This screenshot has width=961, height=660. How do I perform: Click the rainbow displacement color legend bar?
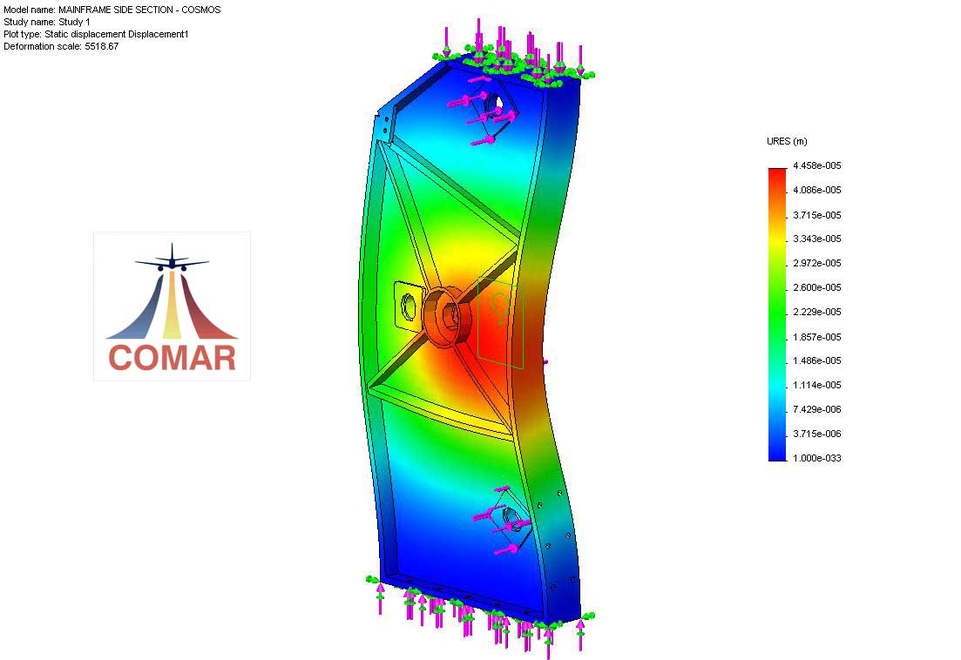tap(777, 314)
